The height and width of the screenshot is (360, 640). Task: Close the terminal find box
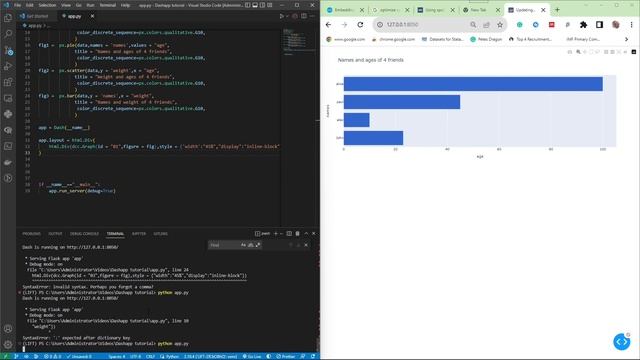(306, 245)
